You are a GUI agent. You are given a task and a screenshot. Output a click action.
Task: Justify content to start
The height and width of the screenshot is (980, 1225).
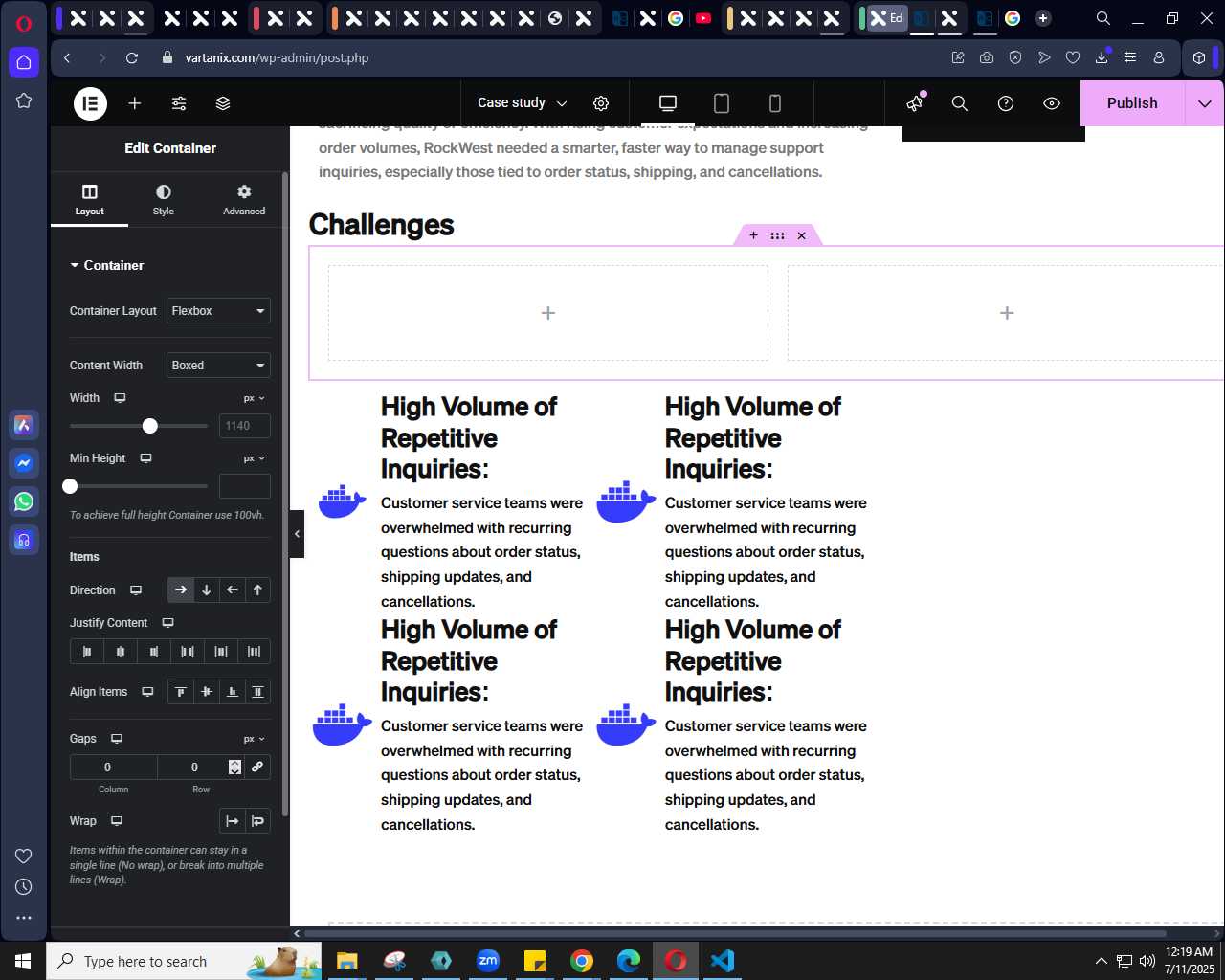(87, 652)
